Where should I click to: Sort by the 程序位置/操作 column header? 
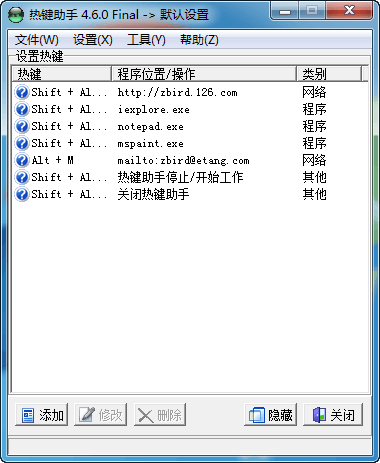(x=204, y=74)
